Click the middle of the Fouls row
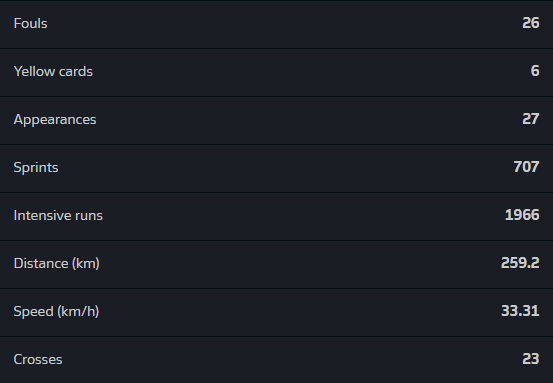The width and height of the screenshot is (553, 383). (276, 24)
